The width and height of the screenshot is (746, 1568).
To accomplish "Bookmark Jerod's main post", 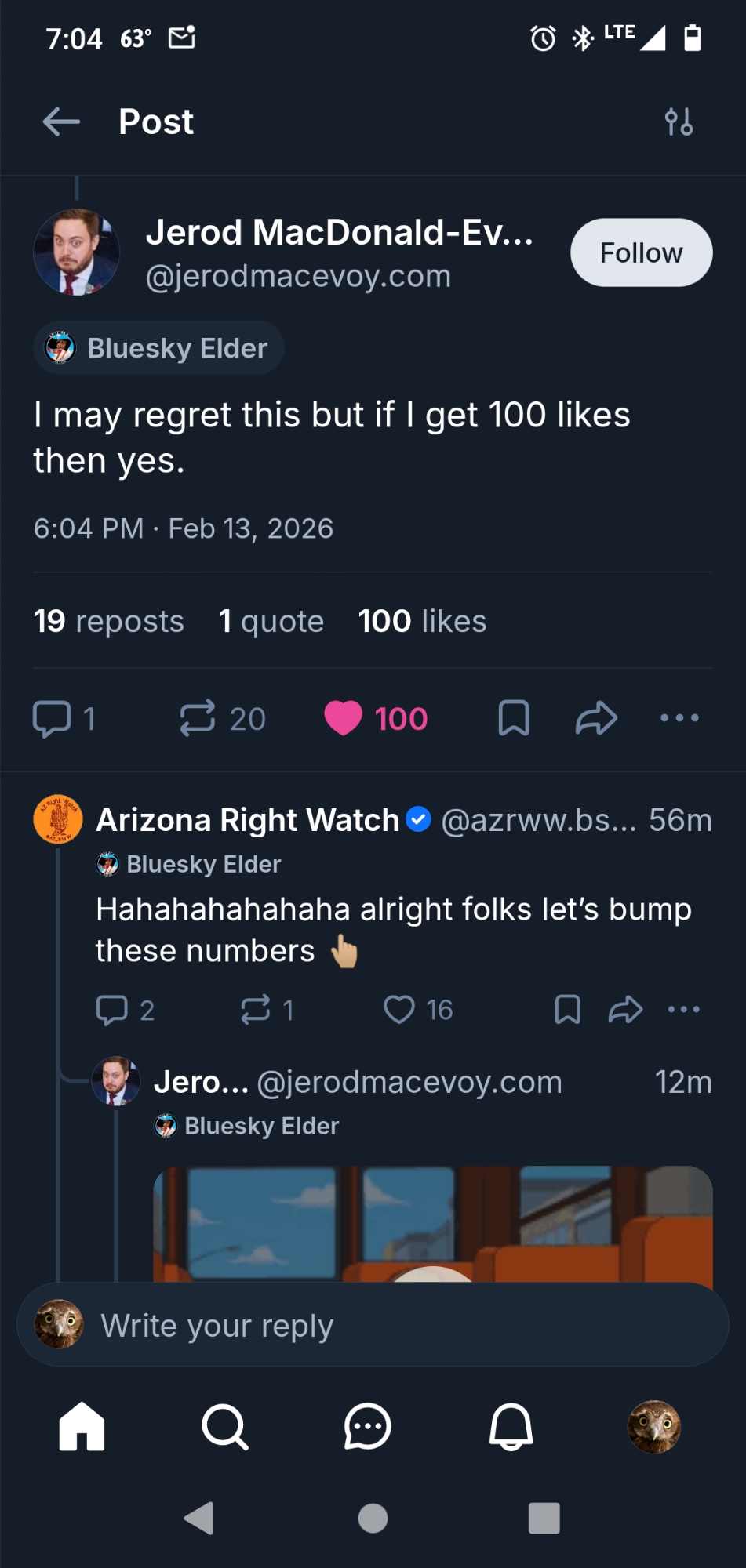I will [514, 718].
